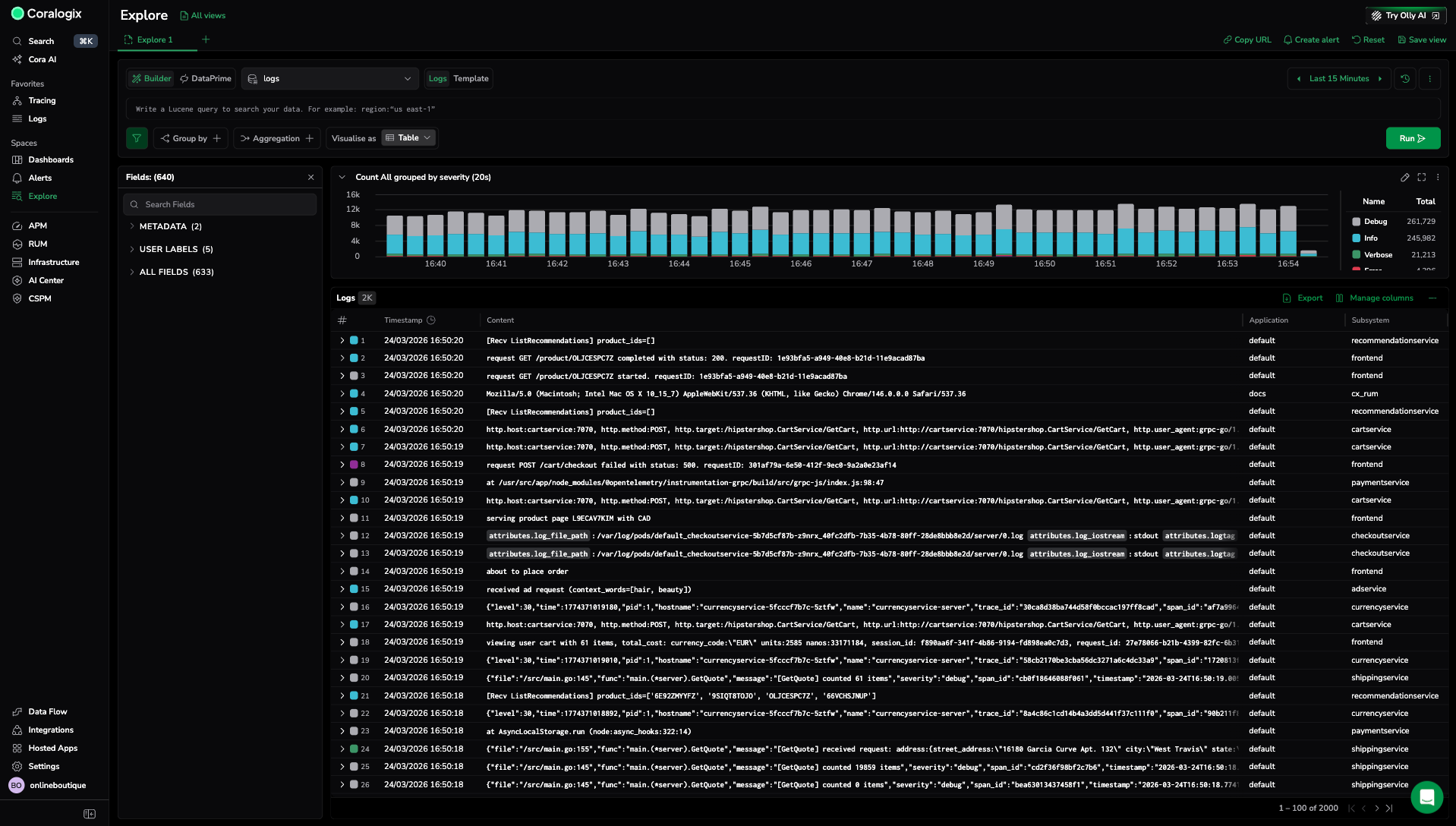Close the Fields panel
Viewport: 1456px width, 826px height.
pyautogui.click(x=310, y=178)
